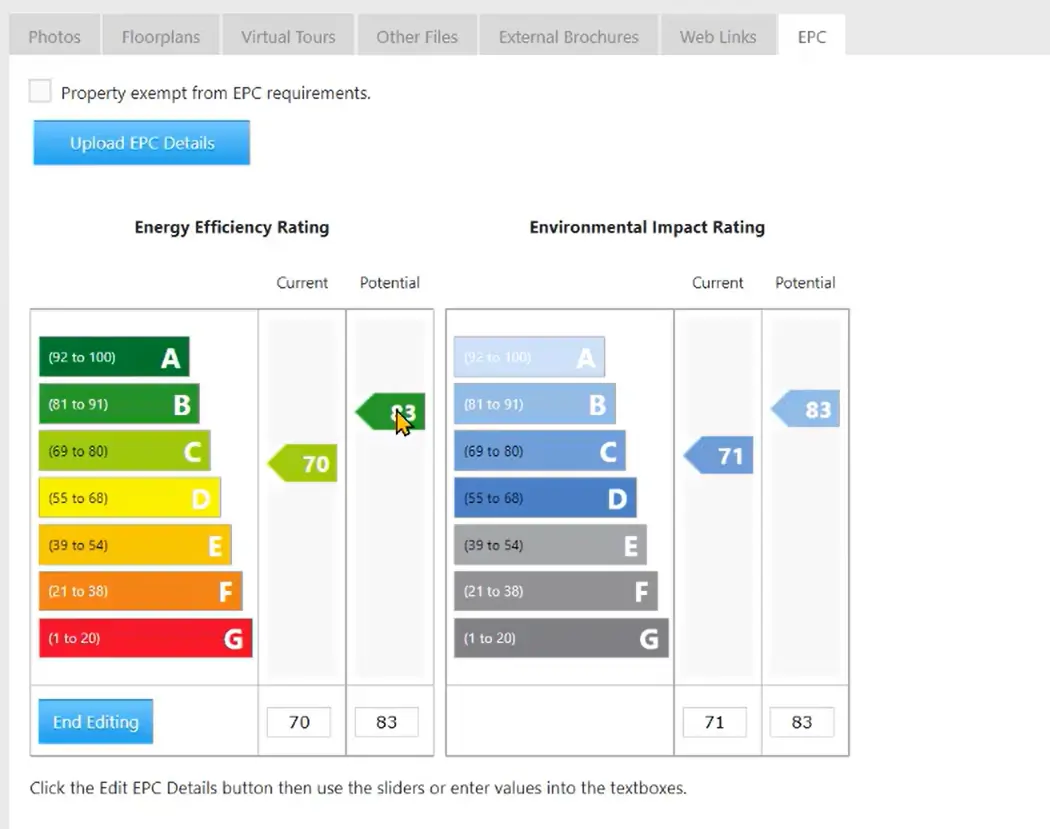Tick the property exempt from EPC checkbox
Screen dimensions: 1050x829
[40, 92]
